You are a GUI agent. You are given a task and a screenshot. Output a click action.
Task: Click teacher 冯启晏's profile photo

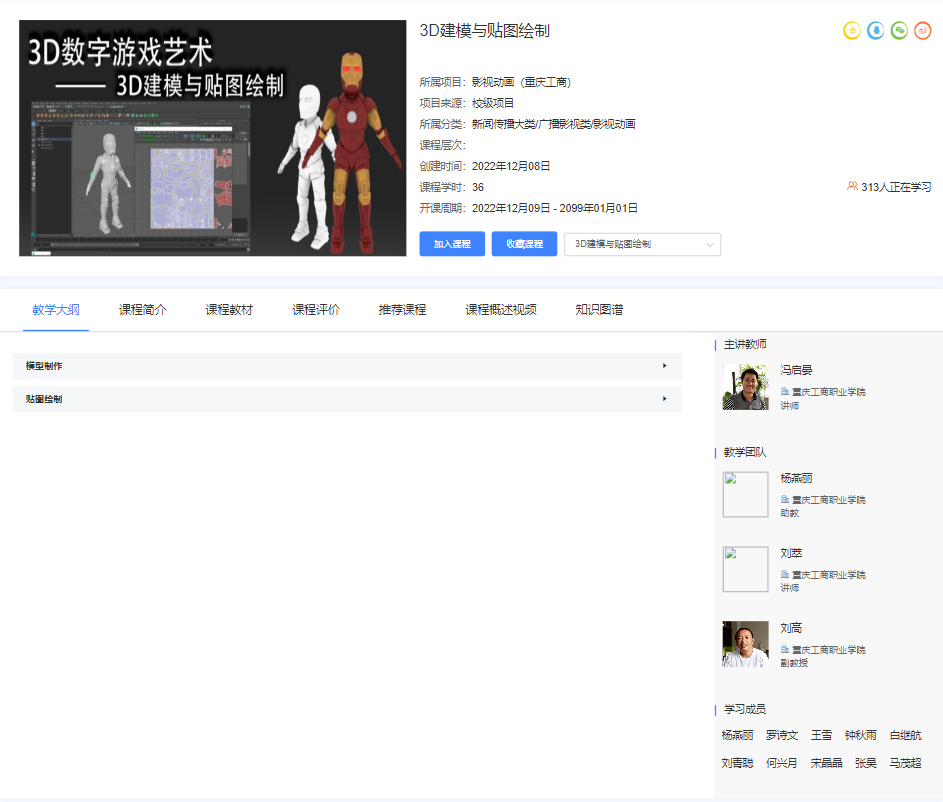tap(745, 387)
